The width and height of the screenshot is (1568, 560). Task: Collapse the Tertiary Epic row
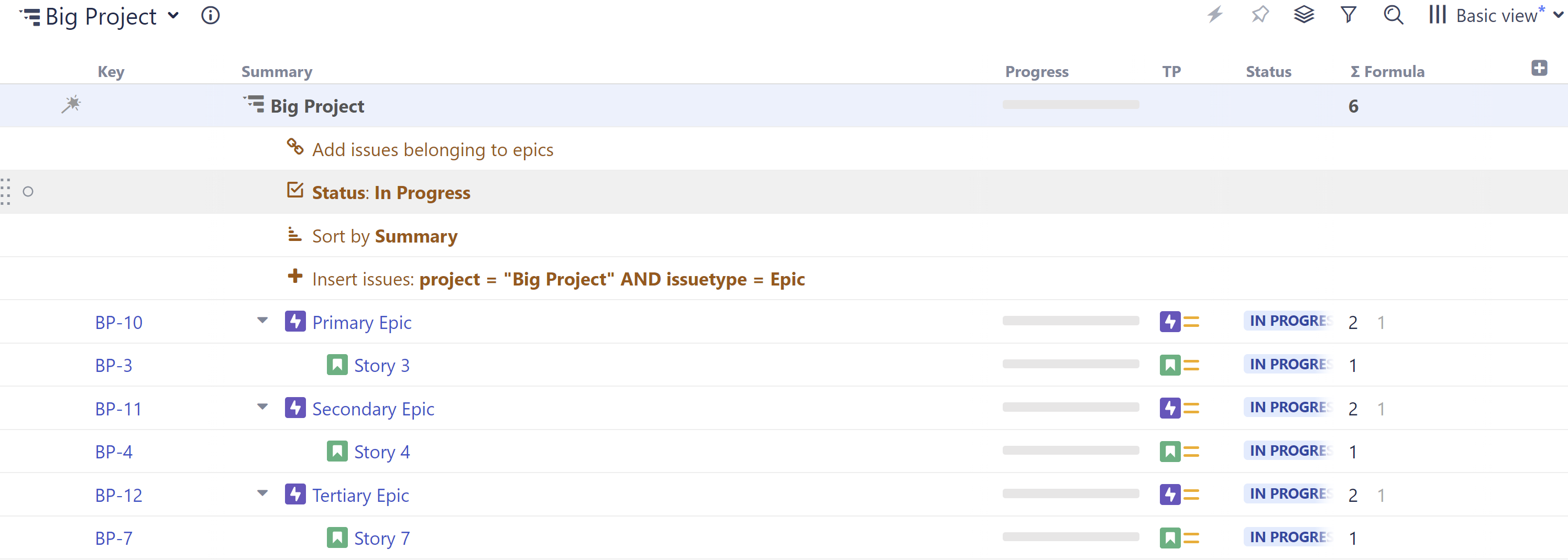(x=262, y=493)
